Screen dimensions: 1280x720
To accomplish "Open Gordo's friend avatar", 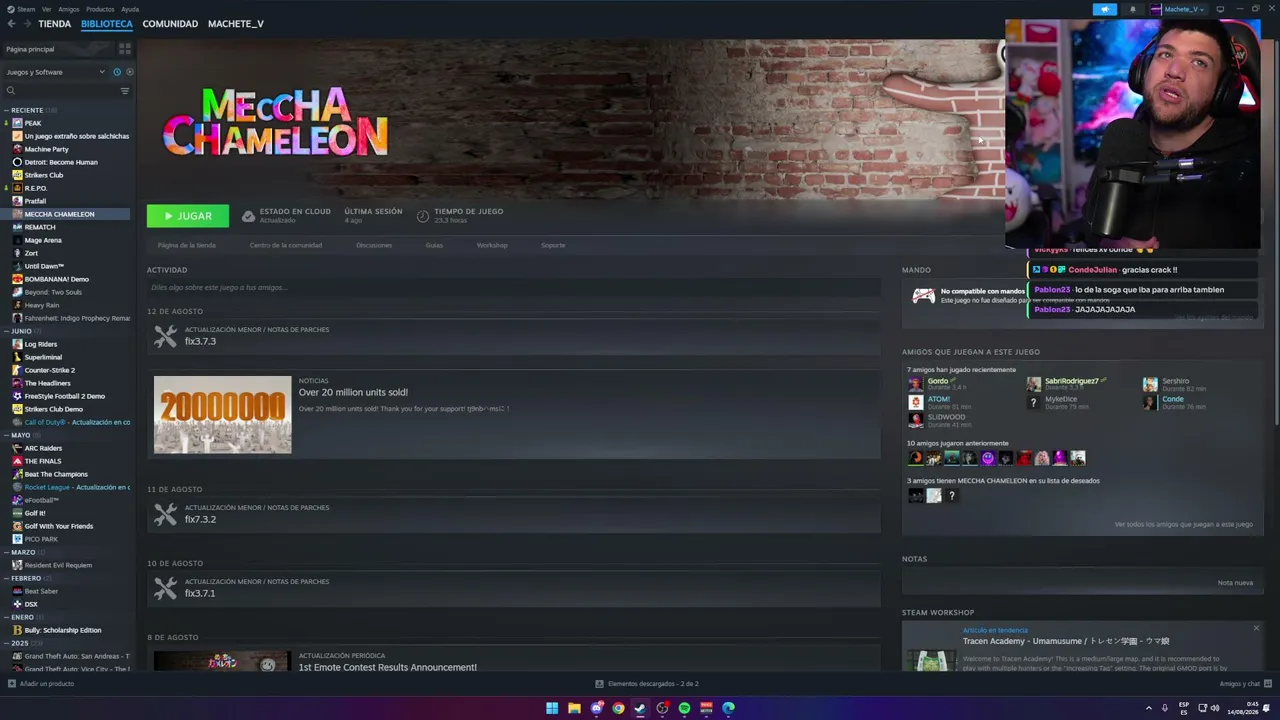I will tap(915, 384).
